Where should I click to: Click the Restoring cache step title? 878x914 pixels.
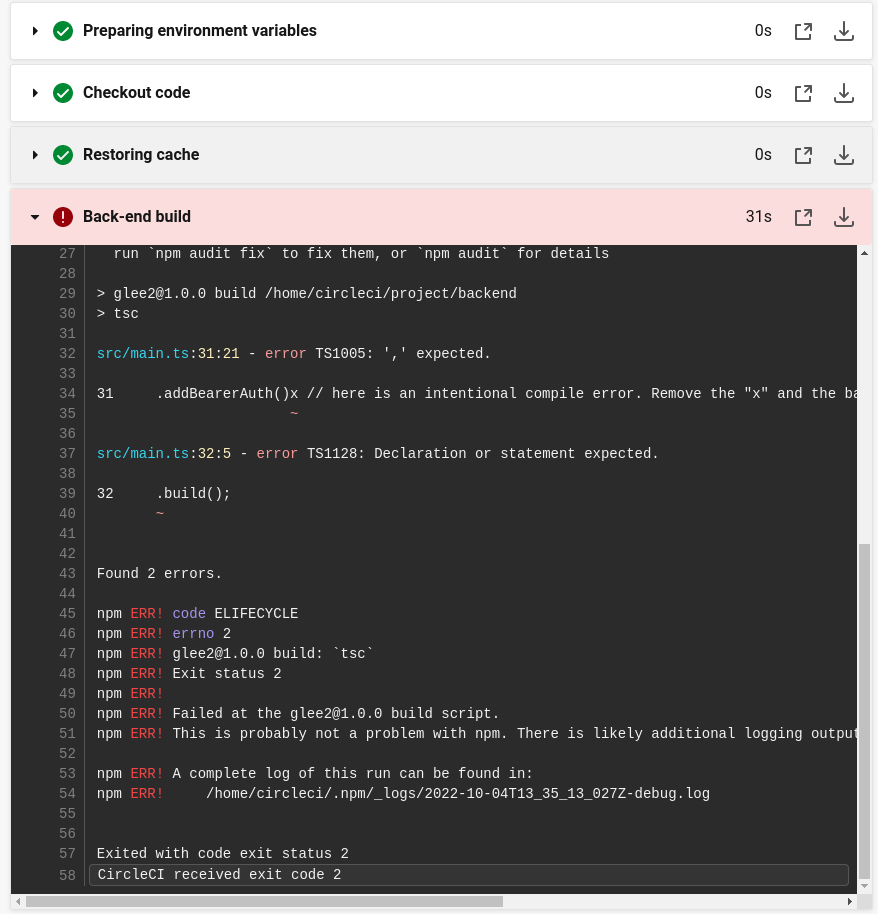[141, 154]
